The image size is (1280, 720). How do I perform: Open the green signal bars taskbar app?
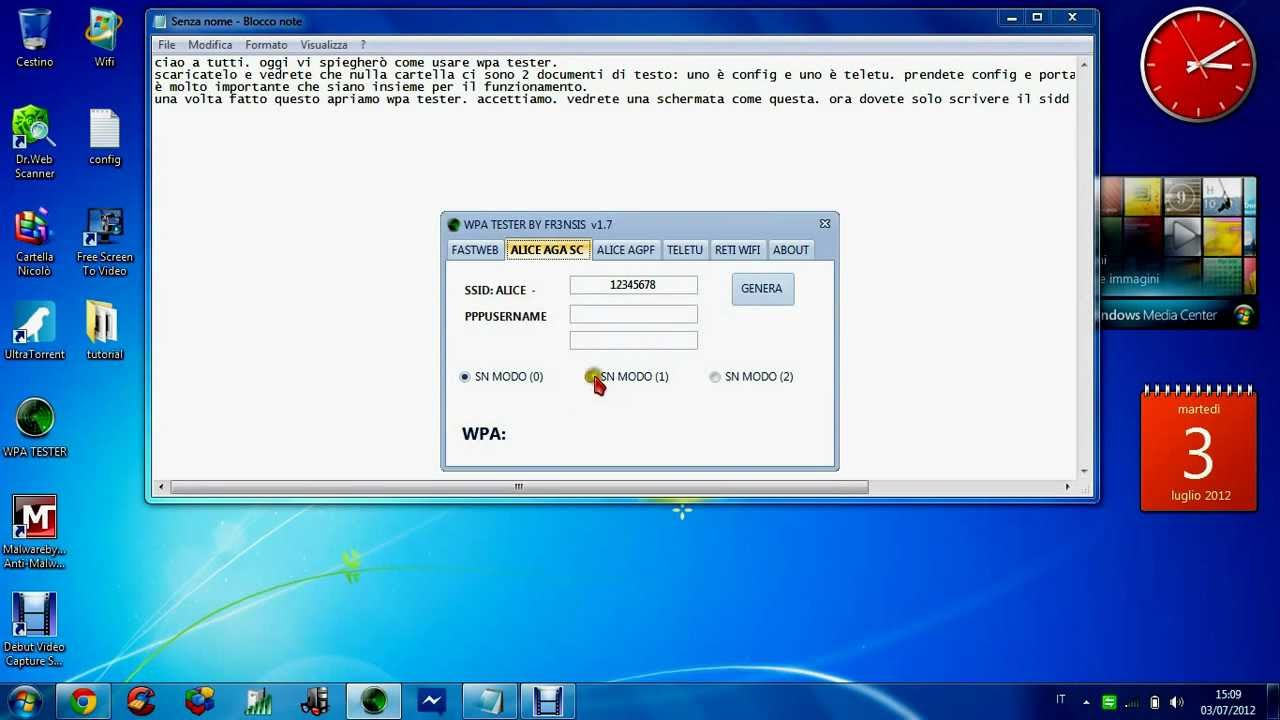click(258, 701)
